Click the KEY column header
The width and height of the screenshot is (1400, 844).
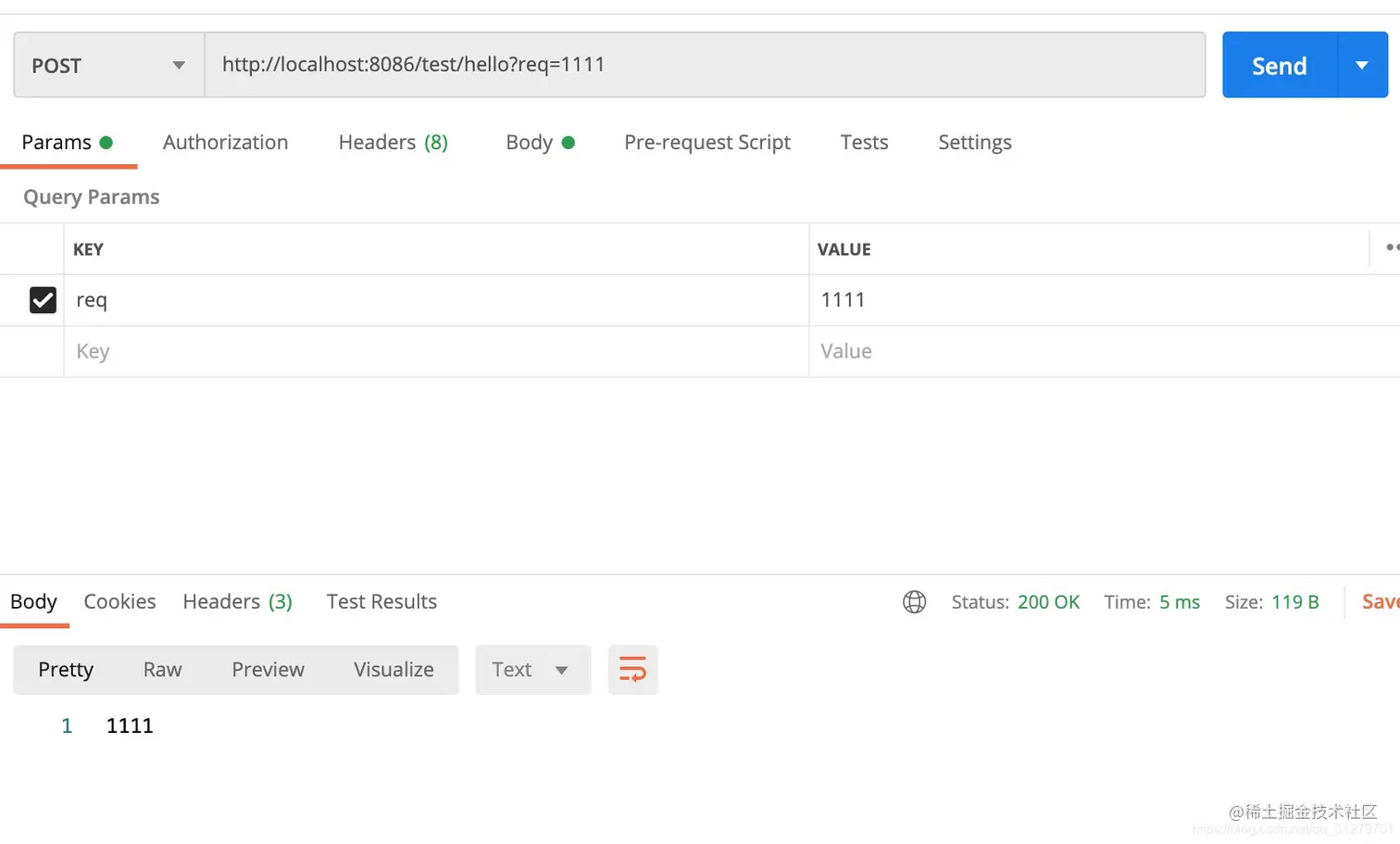[88, 249]
